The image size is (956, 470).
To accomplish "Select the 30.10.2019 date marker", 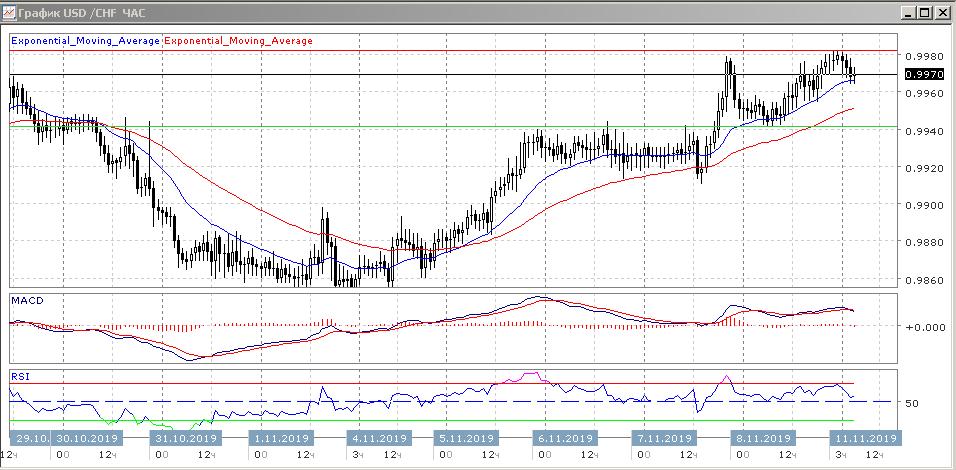I will [x=87, y=438].
